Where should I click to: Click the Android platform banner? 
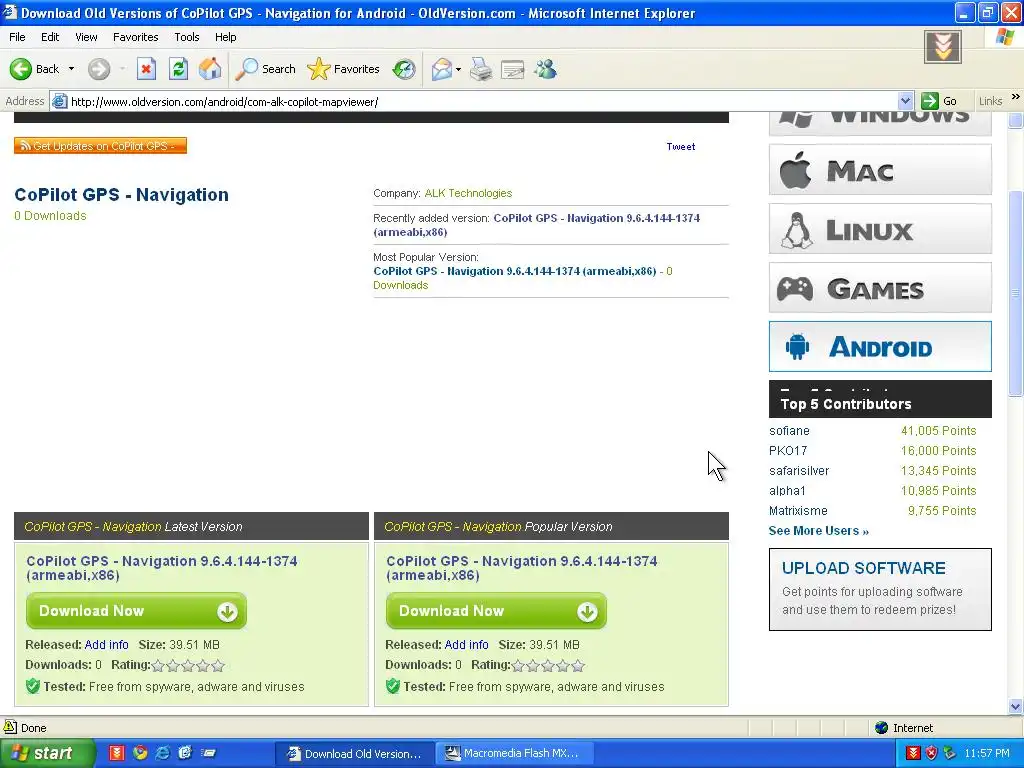click(x=880, y=346)
